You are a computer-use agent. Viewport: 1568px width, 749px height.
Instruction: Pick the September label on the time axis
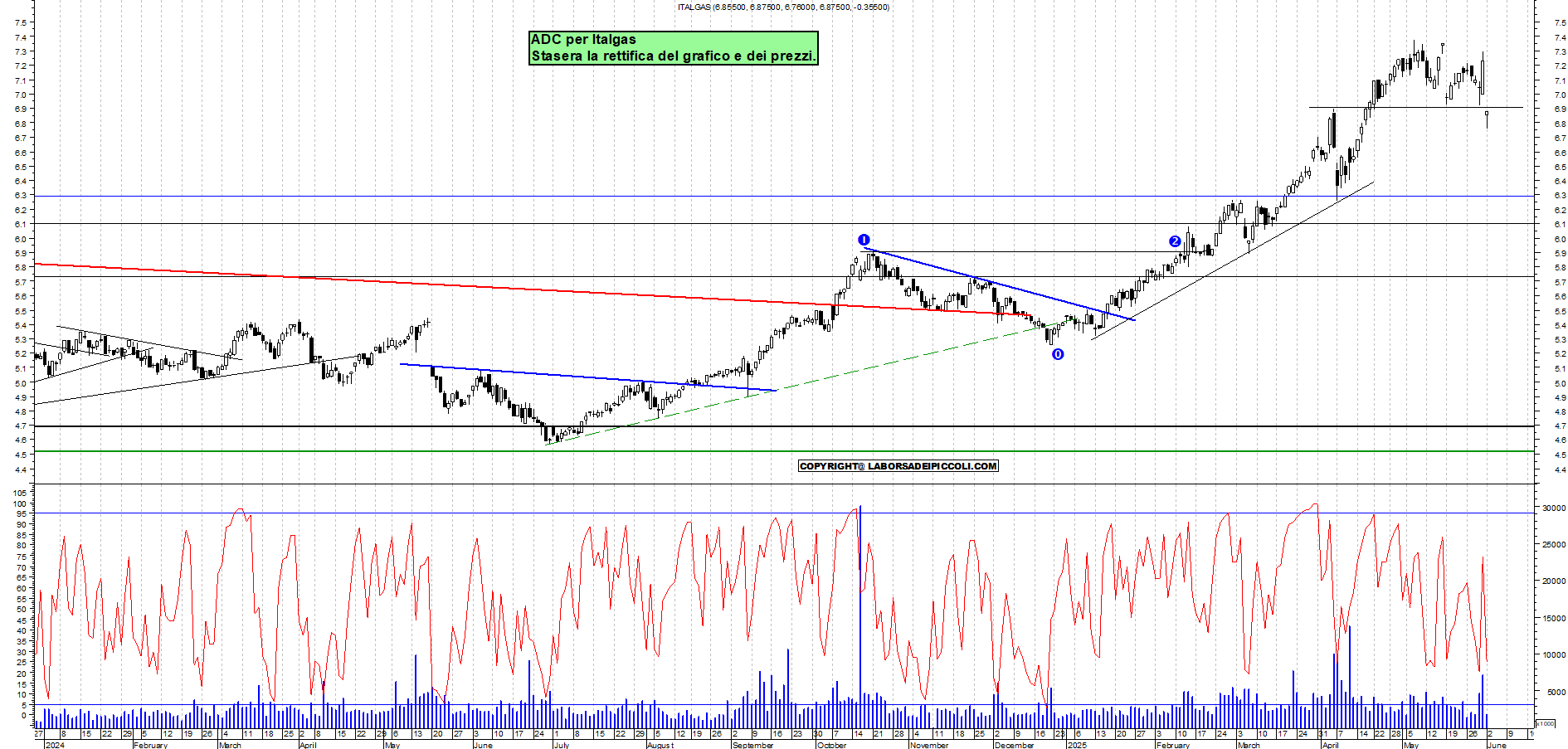coord(752,745)
